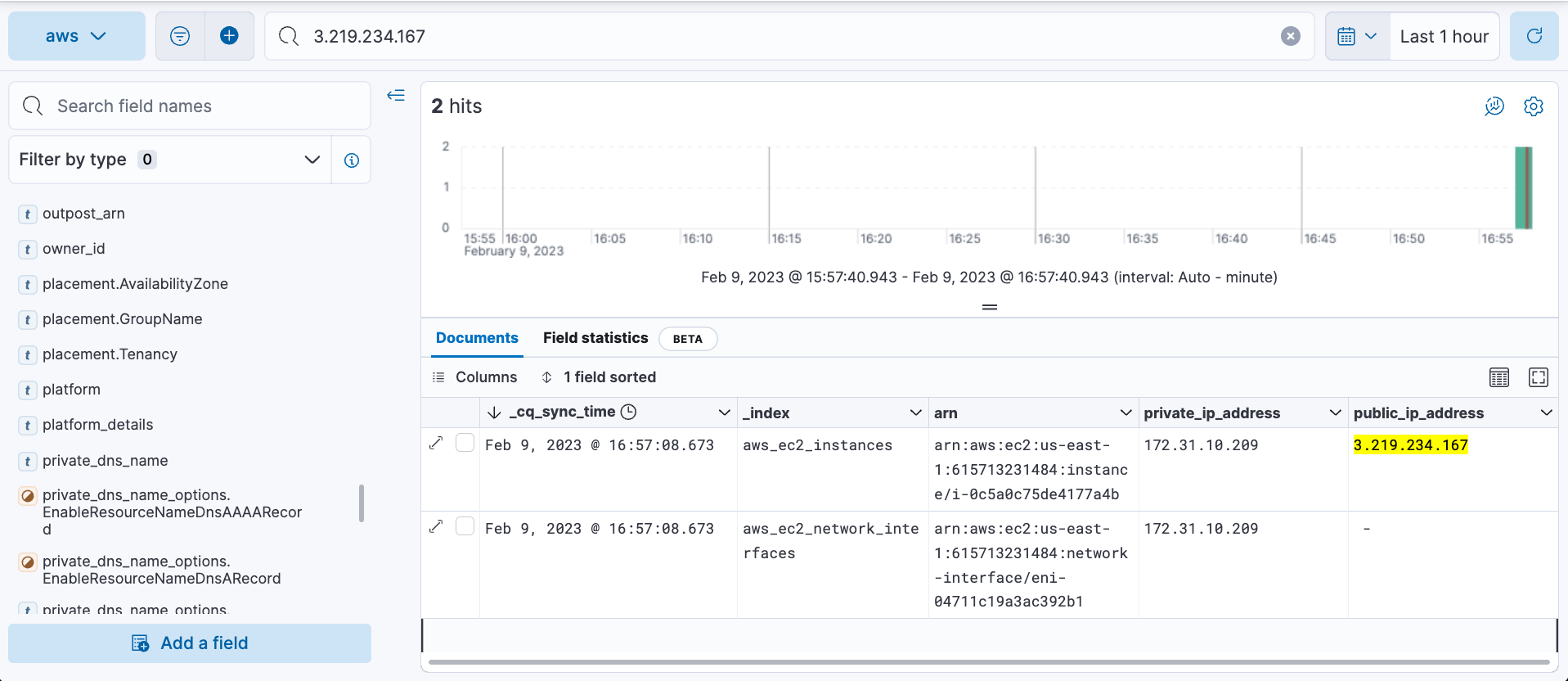Click the query search magnifier icon
Viewport: 1568px width, 681px height.
coord(289,36)
